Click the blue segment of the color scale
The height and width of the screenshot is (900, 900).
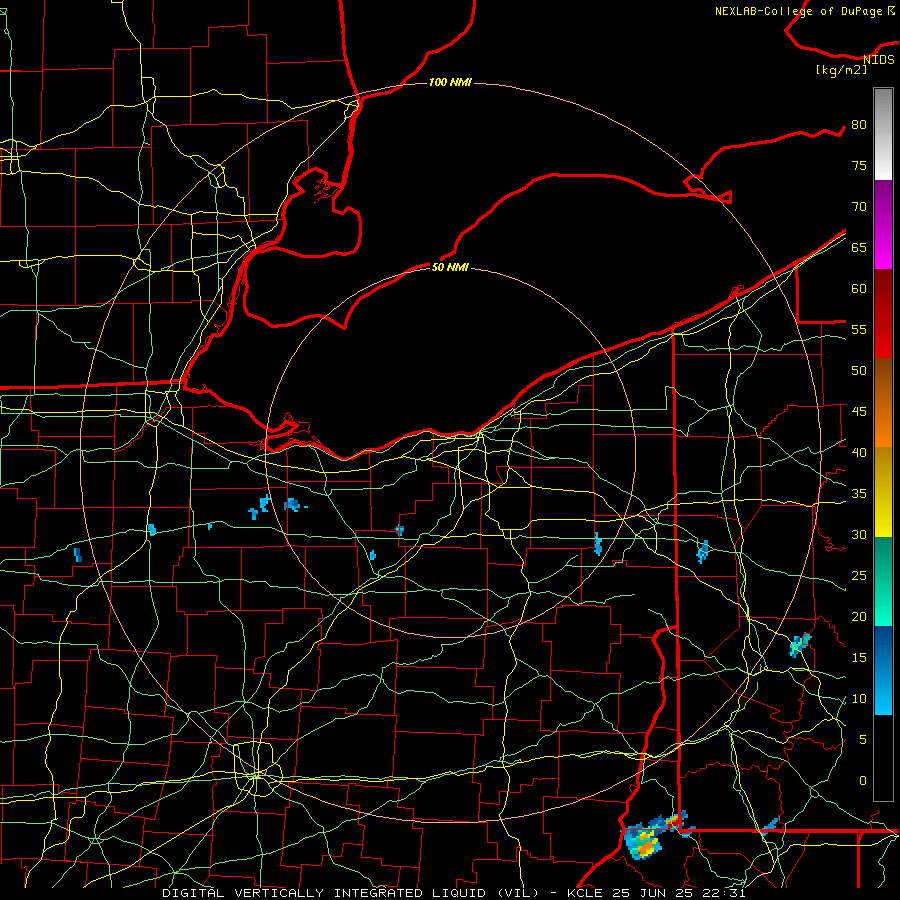[883, 670]
